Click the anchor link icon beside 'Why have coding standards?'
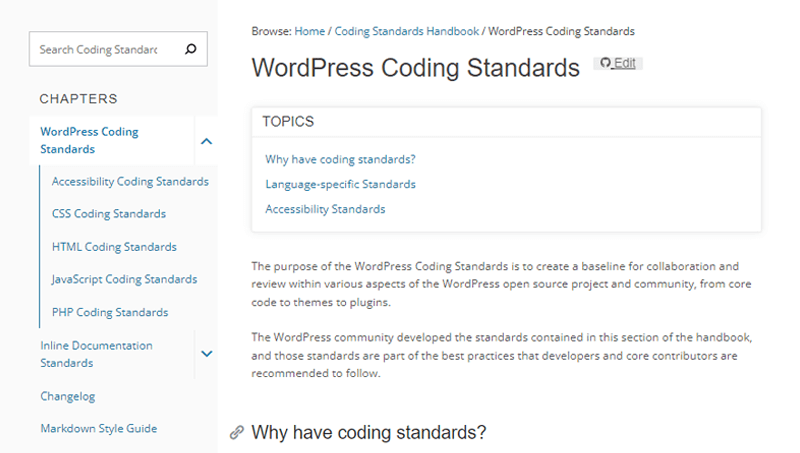Screen dimensions: 800x453 point(237,432)
